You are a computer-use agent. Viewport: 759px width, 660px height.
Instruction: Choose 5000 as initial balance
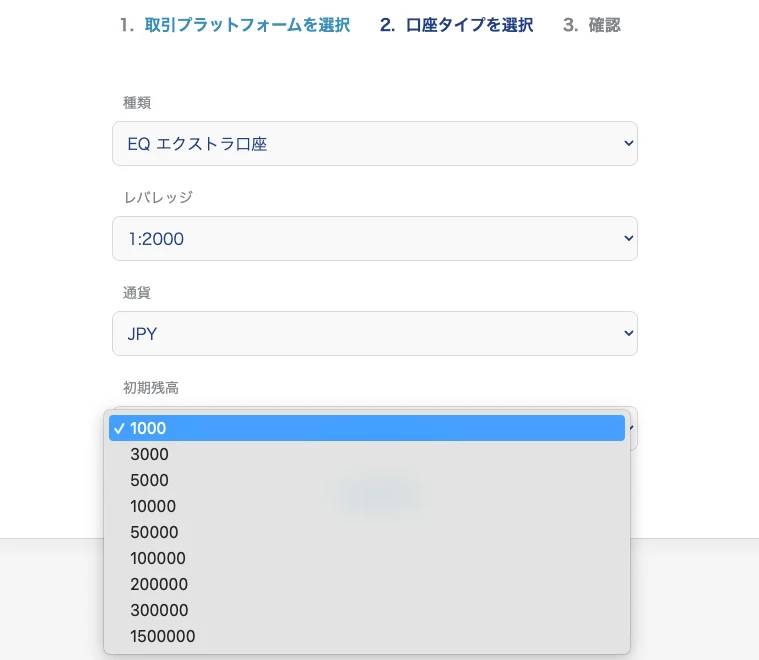click(x=367, y=480)
